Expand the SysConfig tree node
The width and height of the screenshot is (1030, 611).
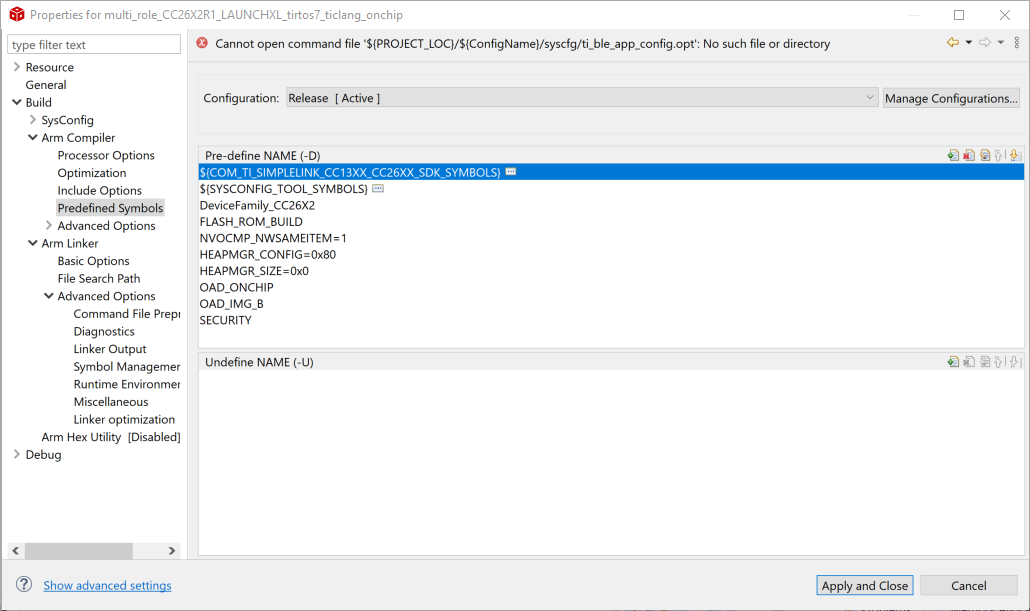[32, 120]
